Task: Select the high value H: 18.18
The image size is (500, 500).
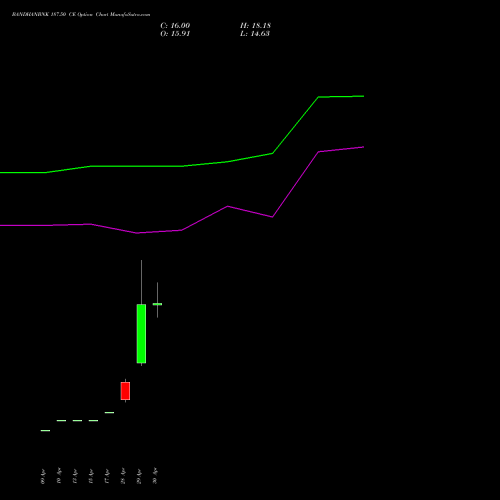Action: click(255, 26)
